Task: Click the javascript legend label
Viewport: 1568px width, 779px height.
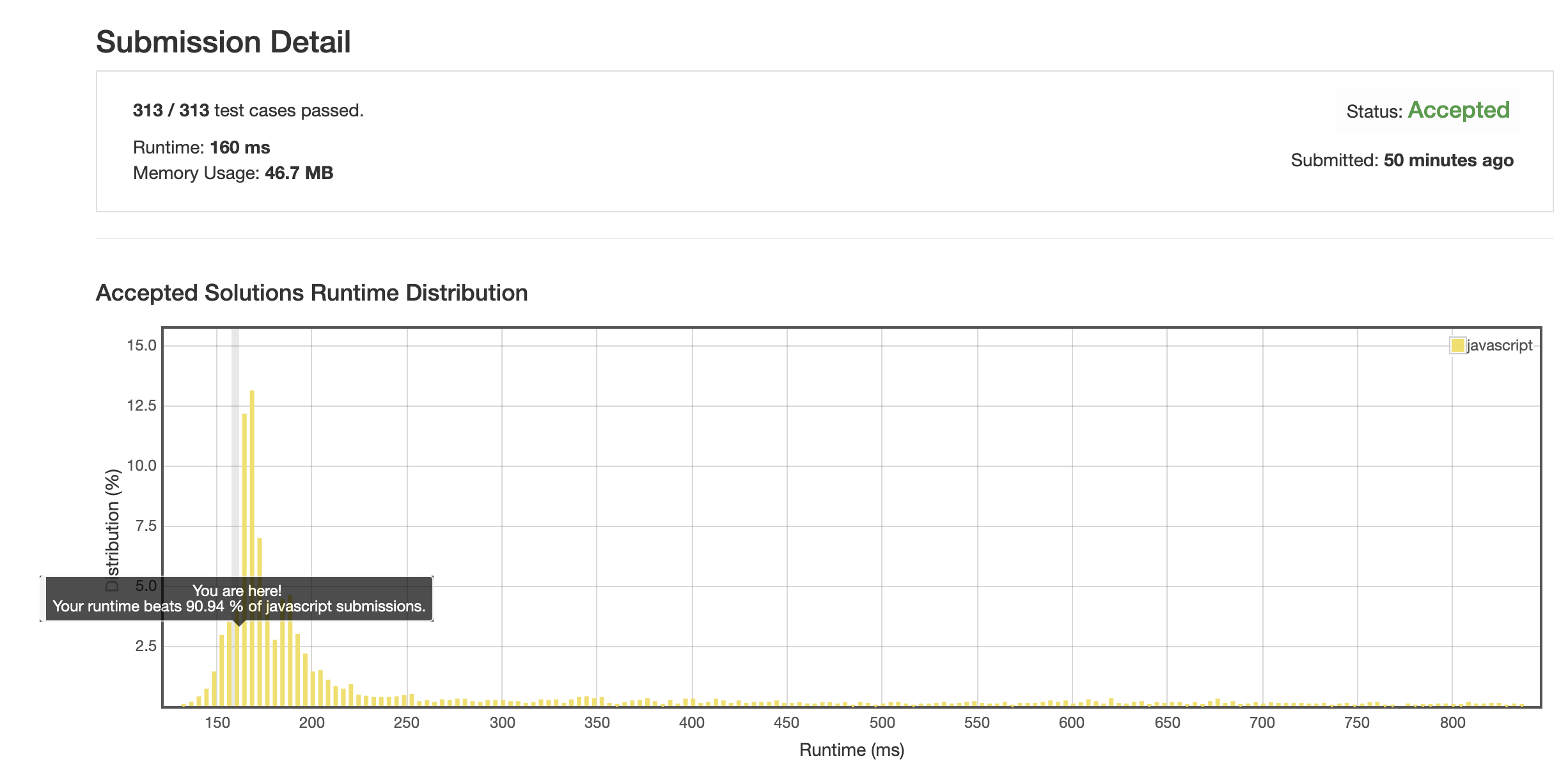Action: tap(1500, 345)
